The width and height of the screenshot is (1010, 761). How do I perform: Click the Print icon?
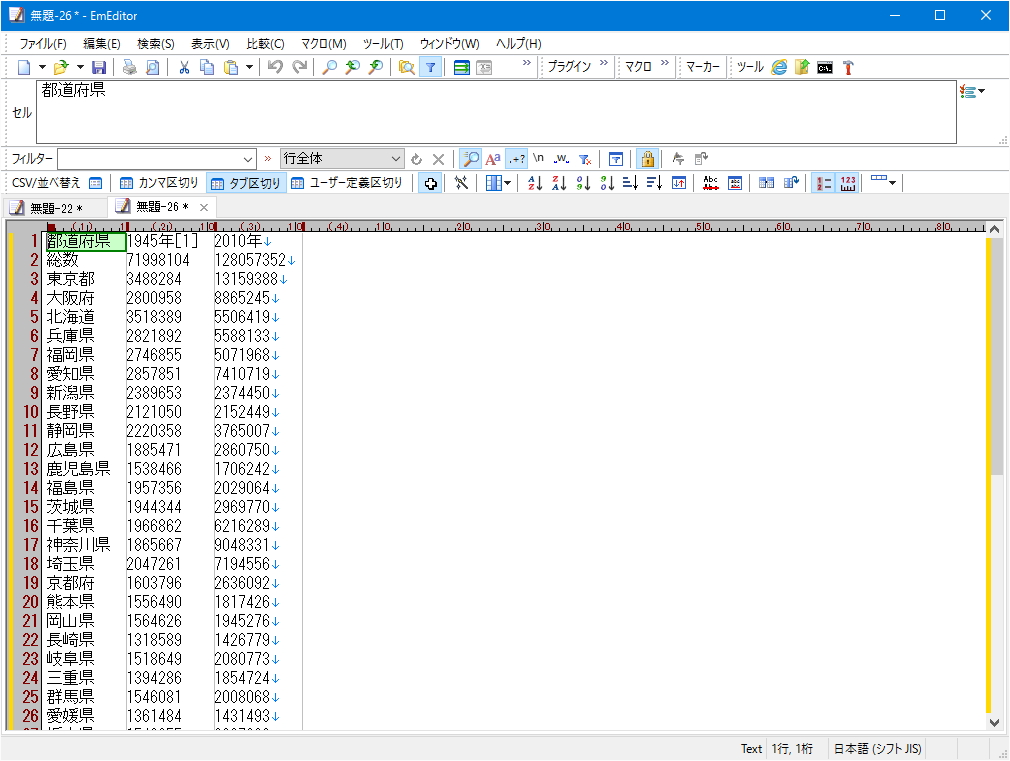[x=129, y=67]
